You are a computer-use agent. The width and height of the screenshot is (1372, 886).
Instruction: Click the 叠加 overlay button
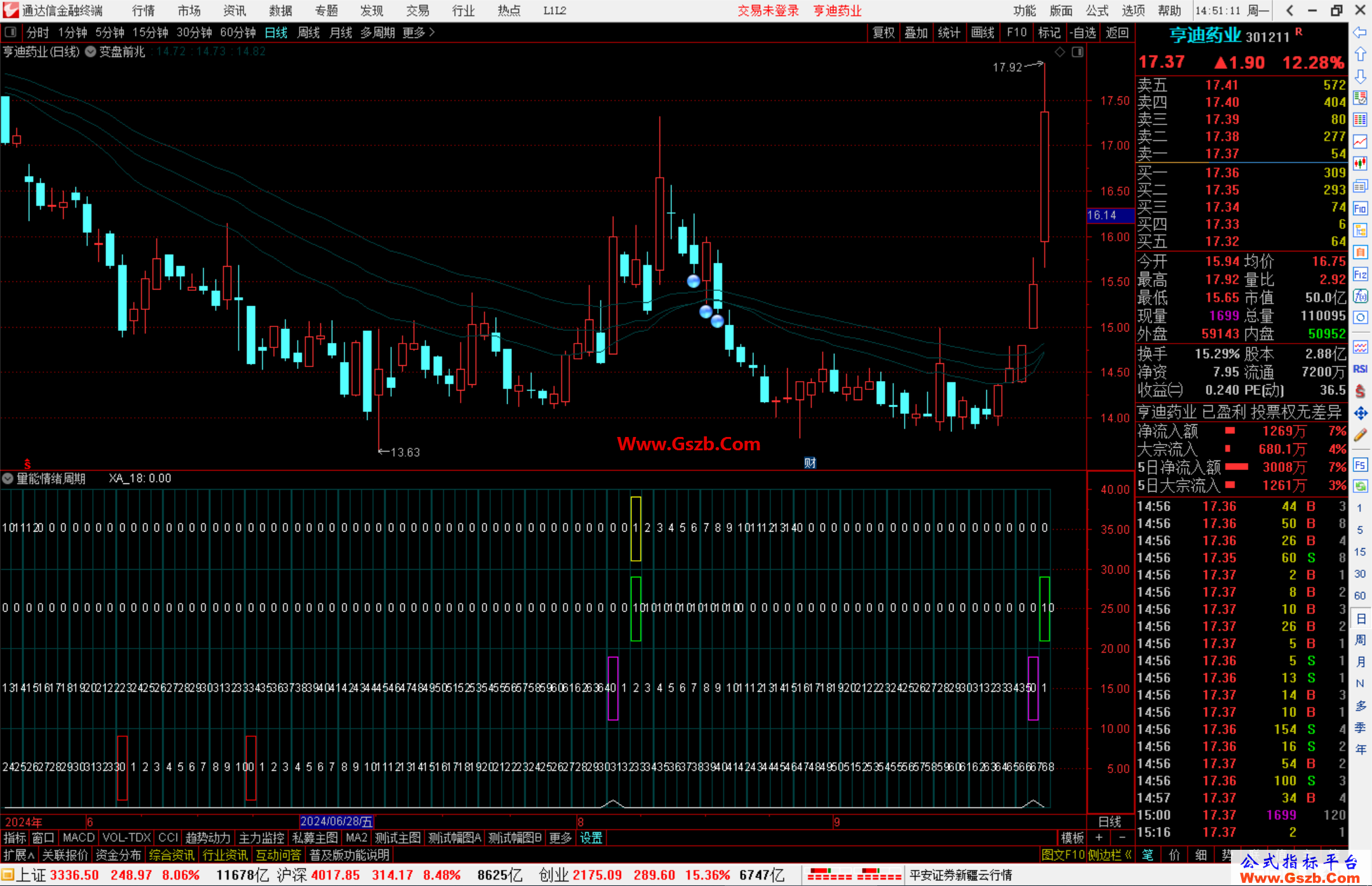coord(916,32)
